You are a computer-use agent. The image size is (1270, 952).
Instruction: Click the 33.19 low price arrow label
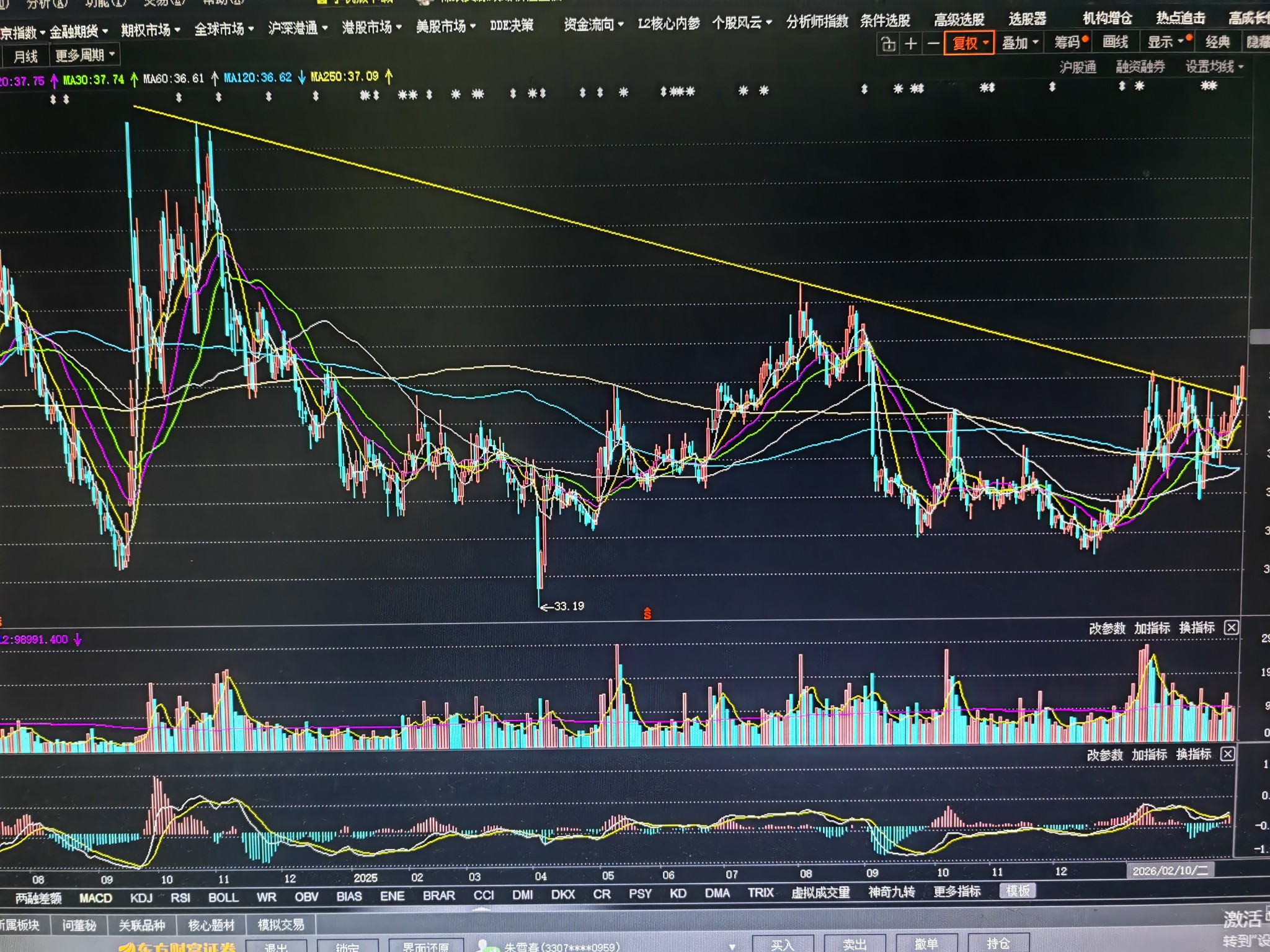pos(563,606)
